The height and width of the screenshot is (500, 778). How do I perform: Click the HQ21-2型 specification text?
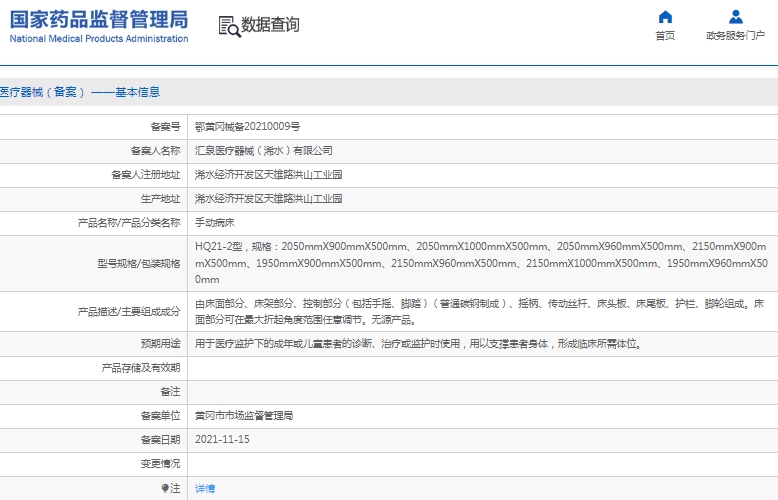(481, 263)
